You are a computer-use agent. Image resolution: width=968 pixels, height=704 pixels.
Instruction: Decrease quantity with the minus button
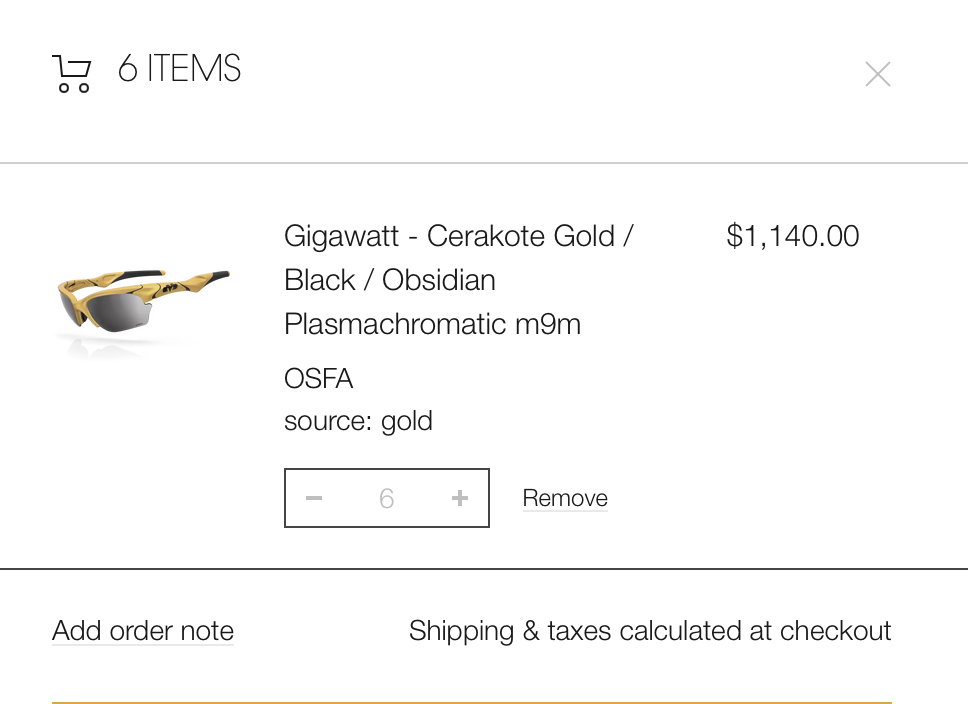[x=314, y=498]
